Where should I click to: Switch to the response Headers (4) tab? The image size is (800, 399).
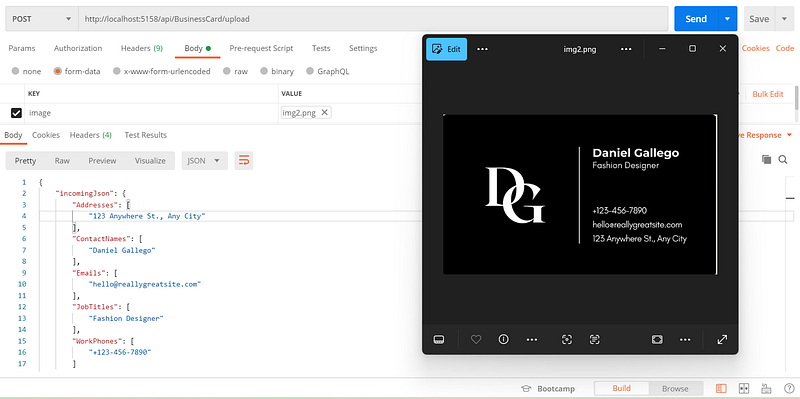coord(91,135)
